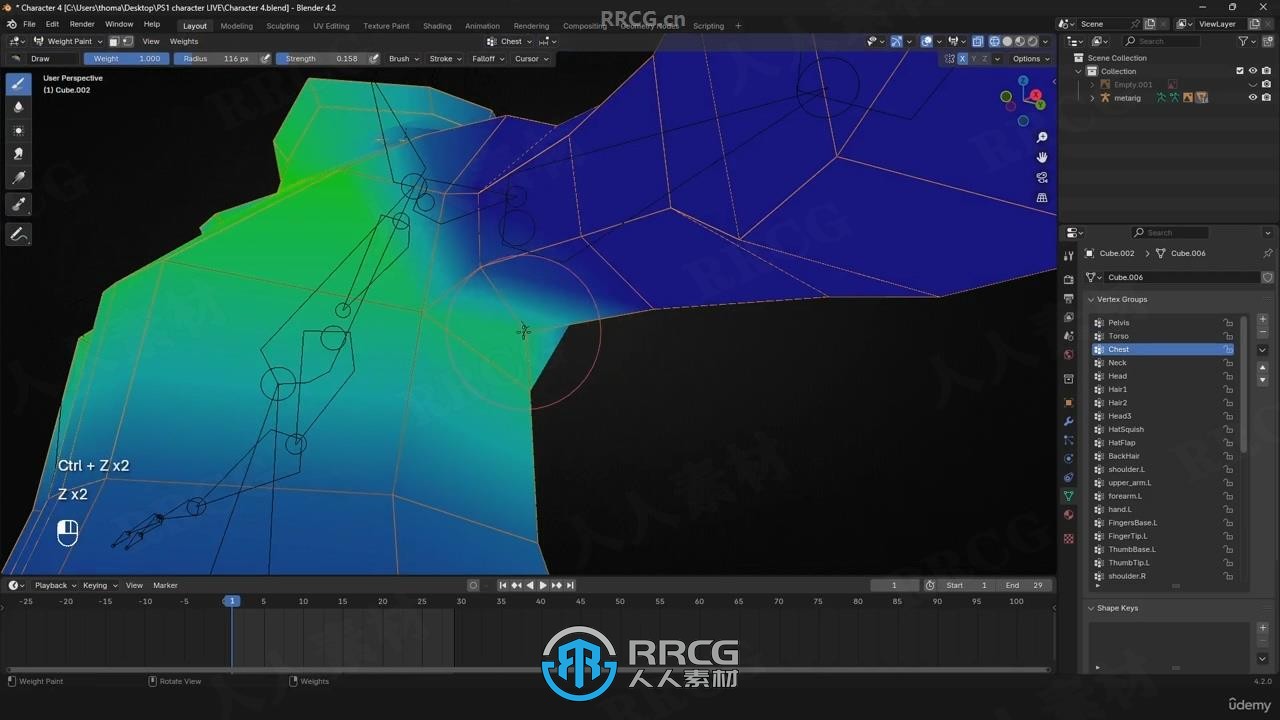
Task: Pin the properties editor context
Action: (1267, 253)
